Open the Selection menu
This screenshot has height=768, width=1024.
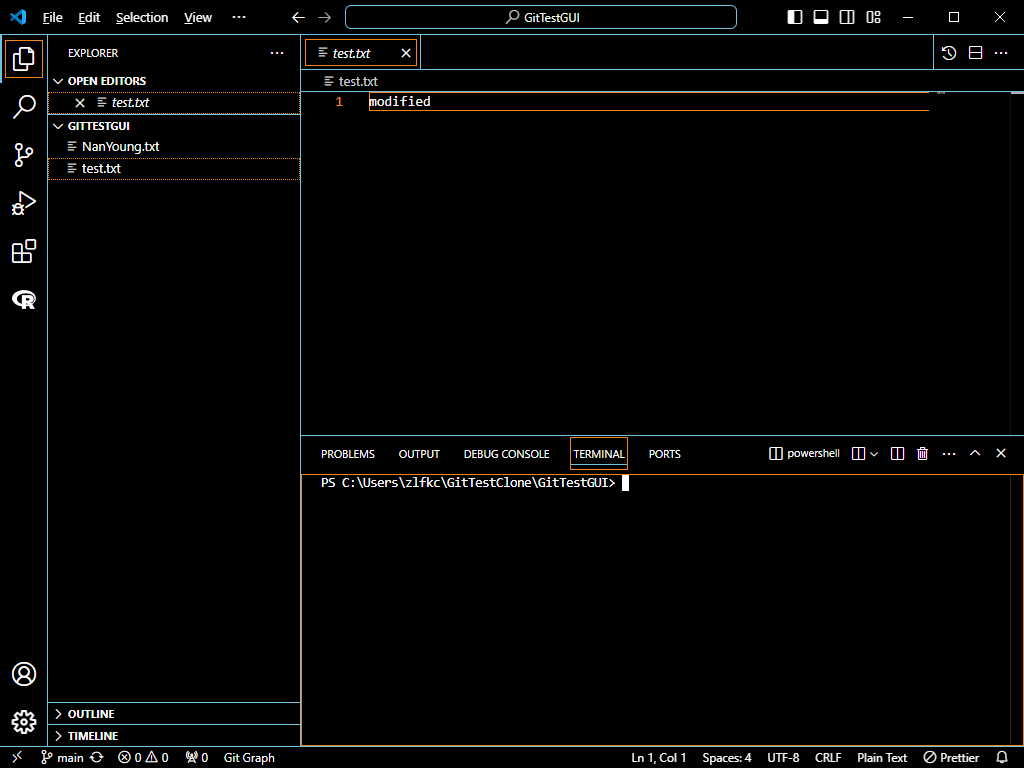[x=142, y=18]
